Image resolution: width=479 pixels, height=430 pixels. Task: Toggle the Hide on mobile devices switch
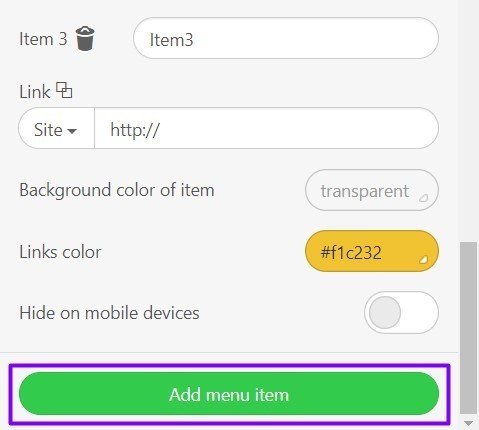tap(401, 312)
